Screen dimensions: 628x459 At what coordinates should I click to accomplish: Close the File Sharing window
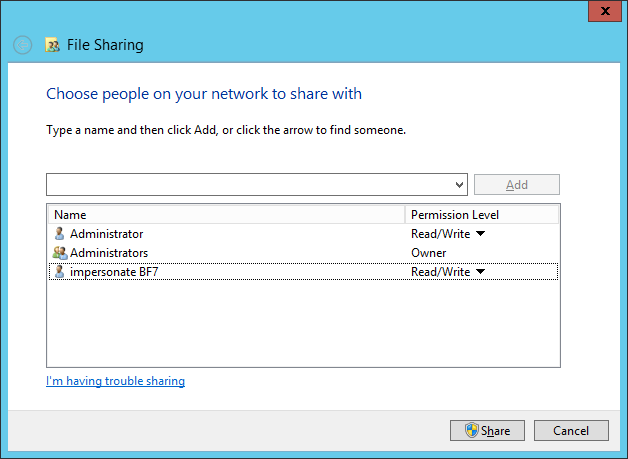click(x=602, y=12)
